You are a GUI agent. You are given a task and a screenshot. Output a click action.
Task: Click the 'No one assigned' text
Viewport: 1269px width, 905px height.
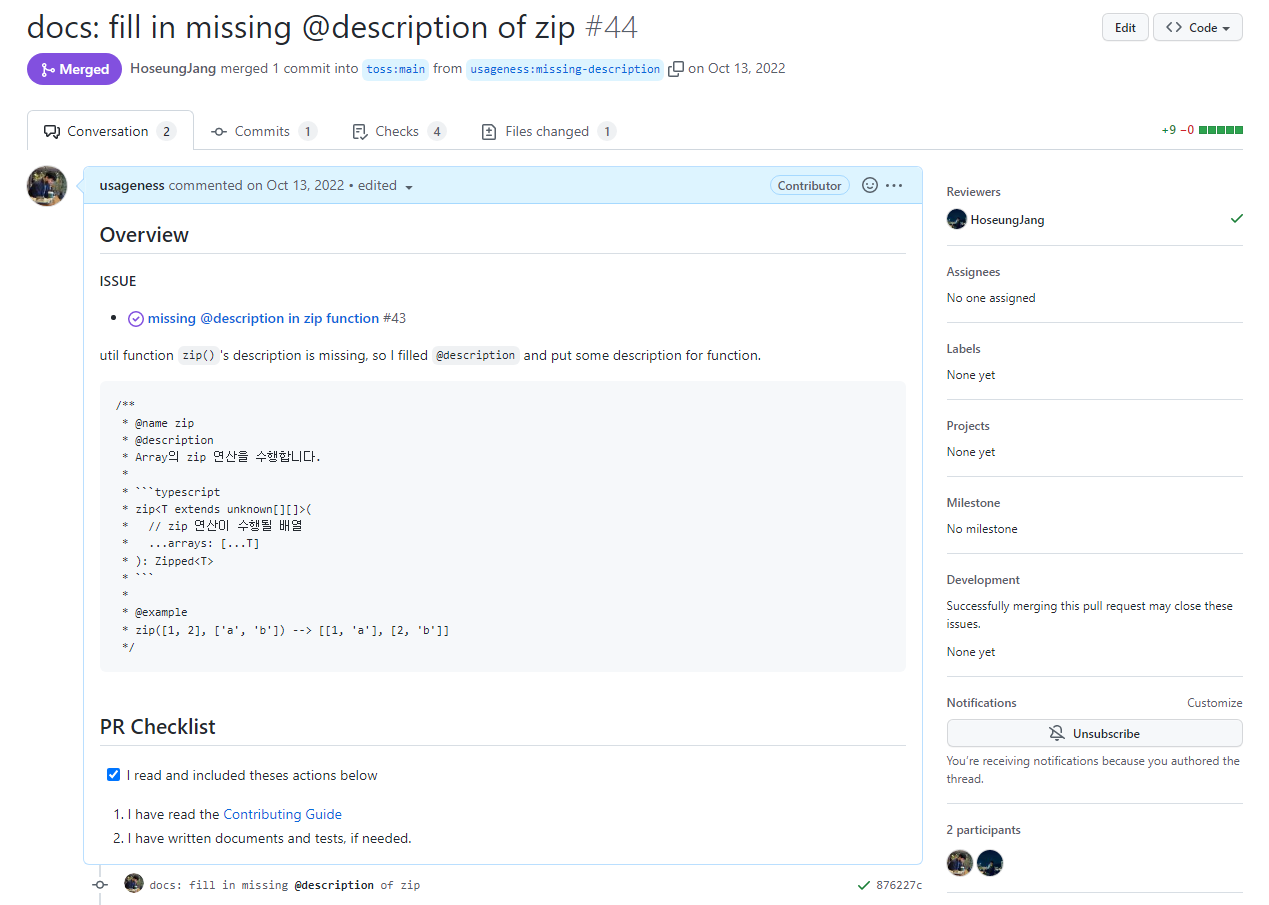coord(991,298)
